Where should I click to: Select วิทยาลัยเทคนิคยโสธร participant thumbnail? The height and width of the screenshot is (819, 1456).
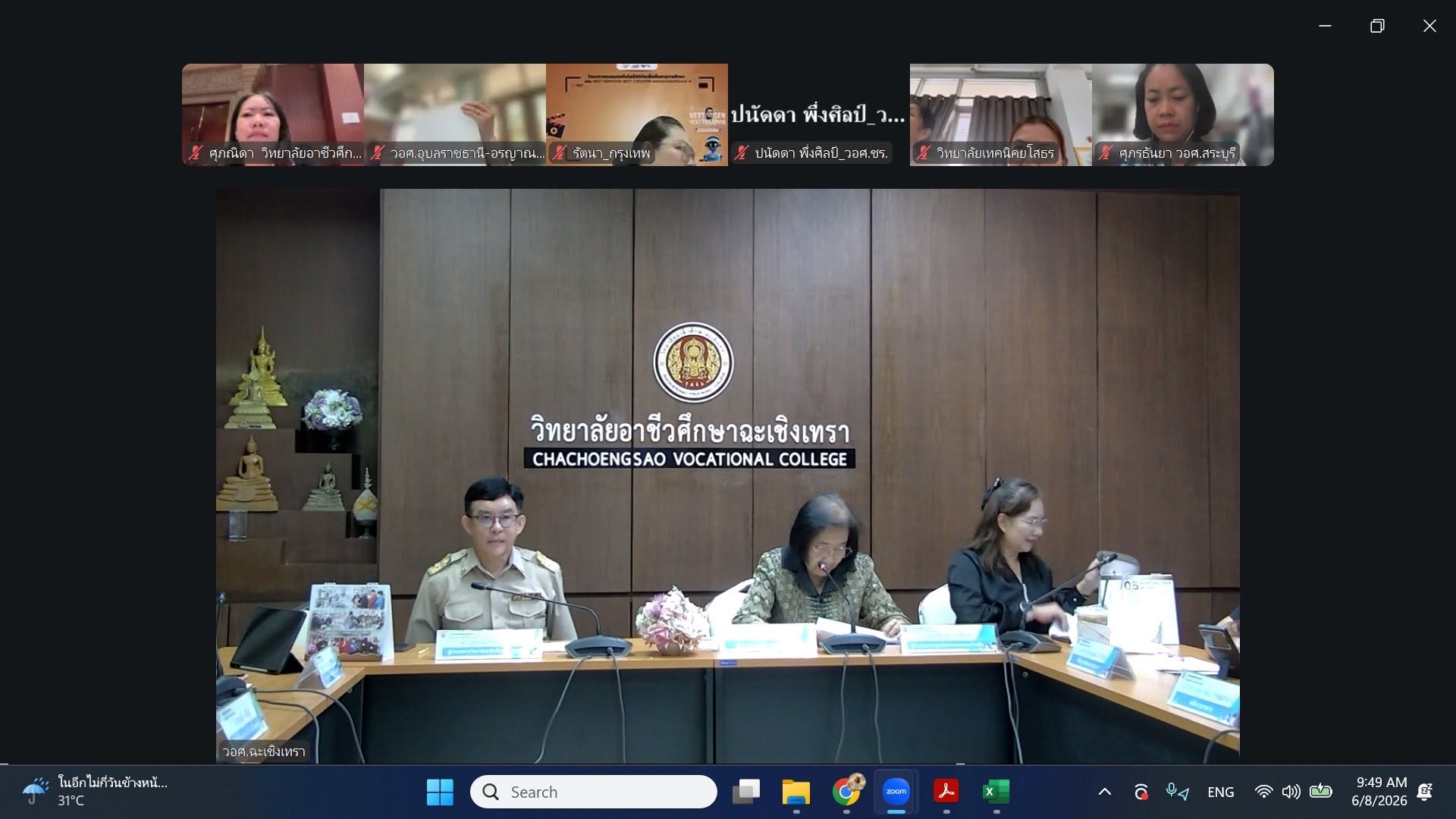pos(1001,115)
